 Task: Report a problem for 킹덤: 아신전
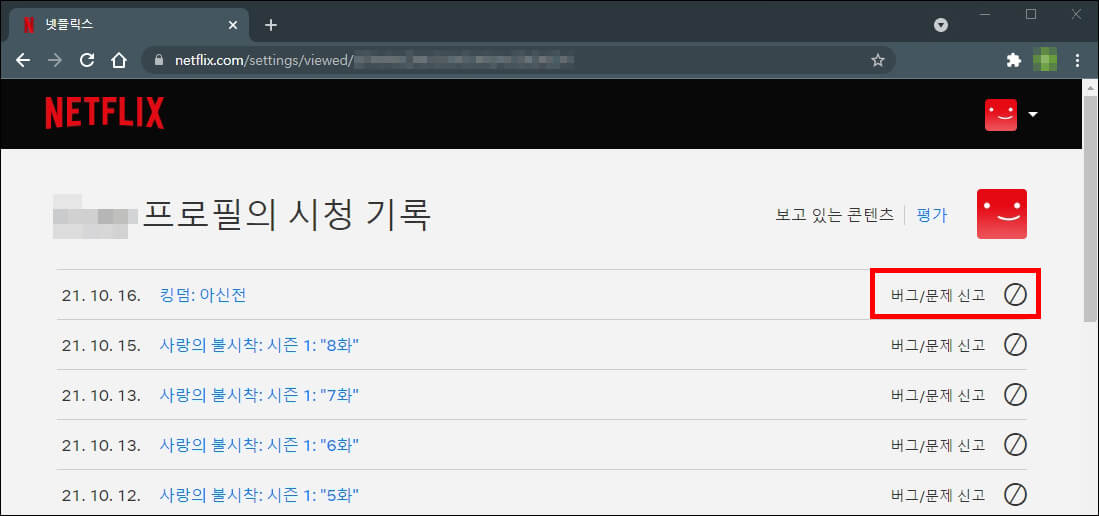(938, 295)
